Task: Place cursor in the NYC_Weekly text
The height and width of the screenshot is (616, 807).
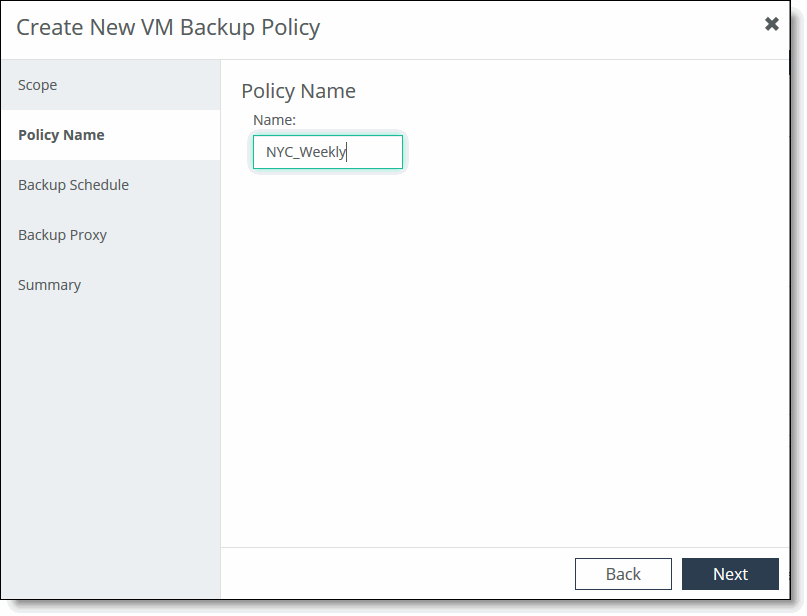Action: pos(305,153)
